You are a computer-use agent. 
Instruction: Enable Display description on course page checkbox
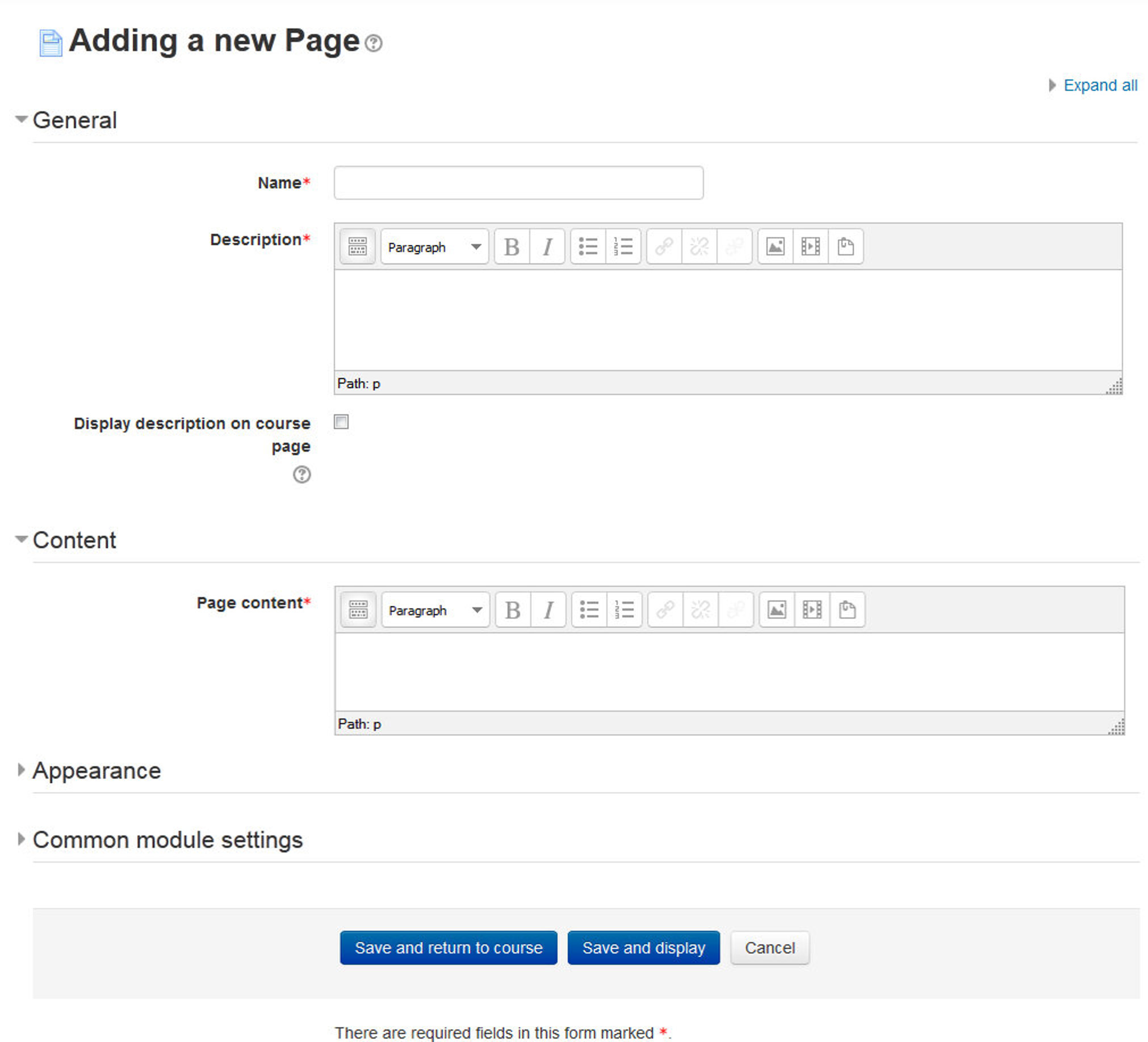click(341, 422)
